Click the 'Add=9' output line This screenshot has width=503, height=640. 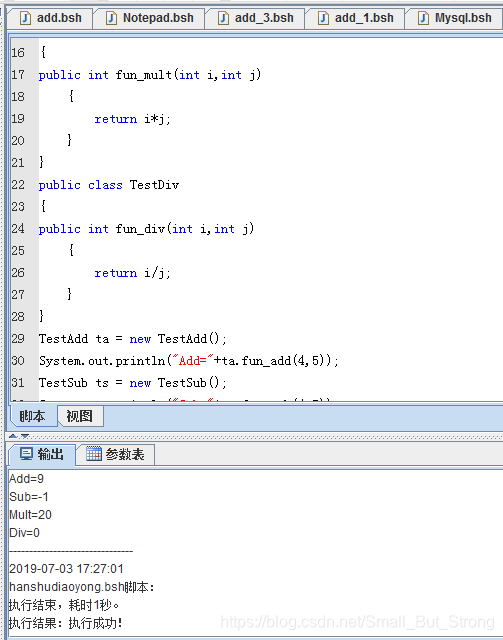[x=27, y=478]
